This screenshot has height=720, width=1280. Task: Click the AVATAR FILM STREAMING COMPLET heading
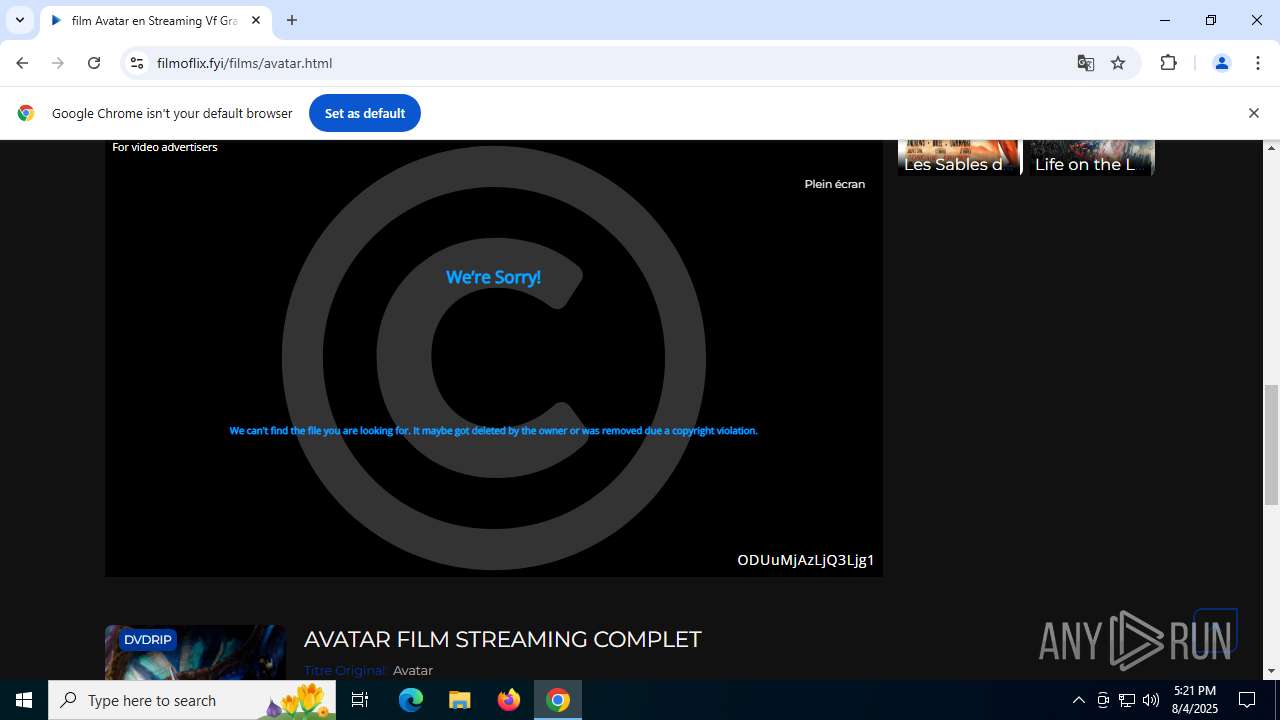(502, 639)
